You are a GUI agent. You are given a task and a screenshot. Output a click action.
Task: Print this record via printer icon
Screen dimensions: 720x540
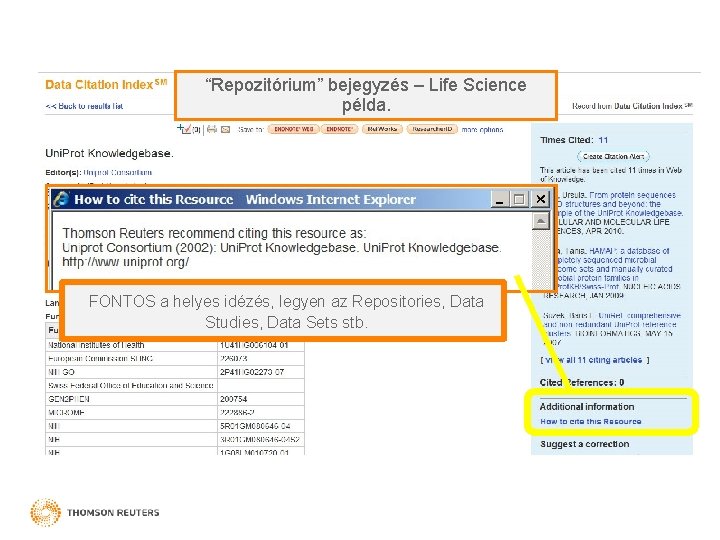point(212,129)
